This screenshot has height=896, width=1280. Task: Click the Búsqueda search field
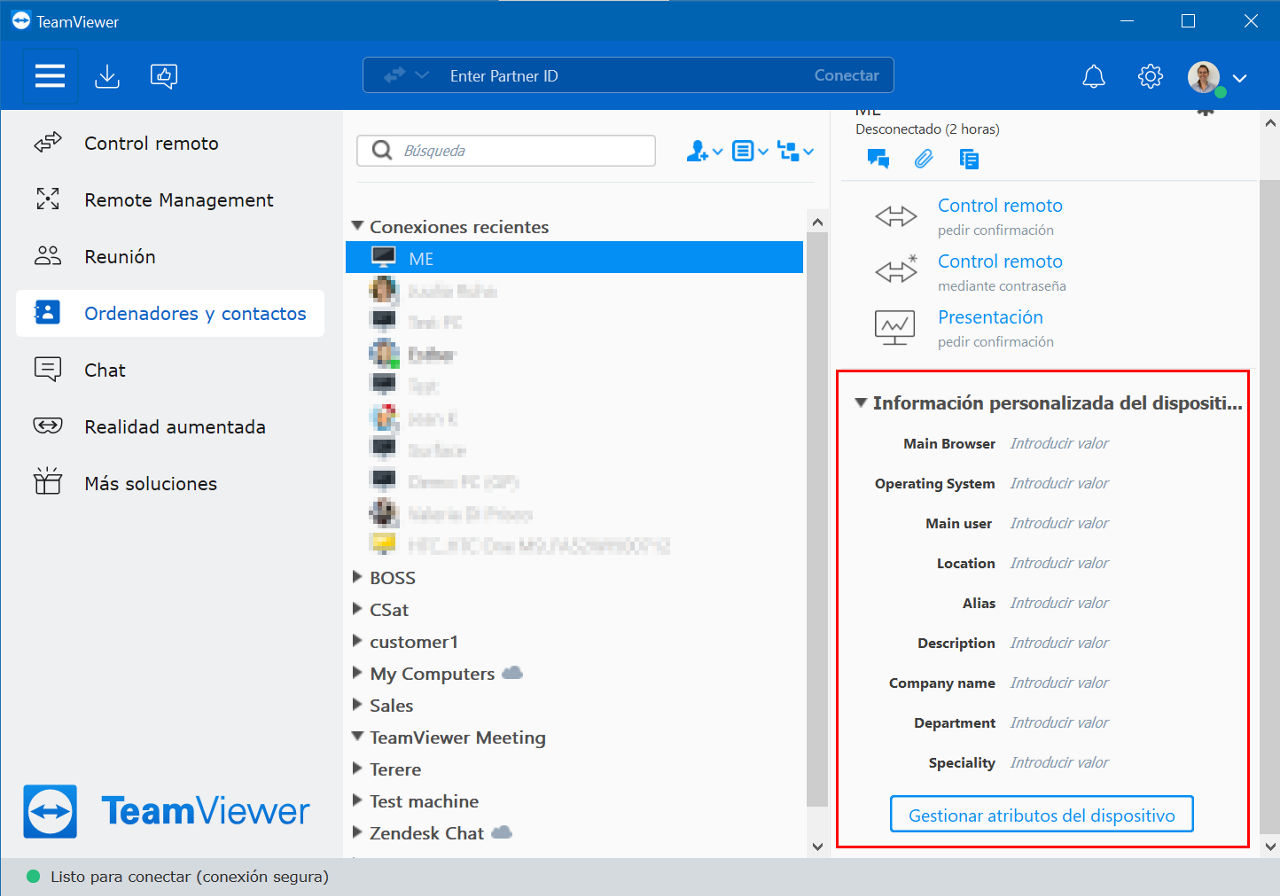[x=506, y=151]
